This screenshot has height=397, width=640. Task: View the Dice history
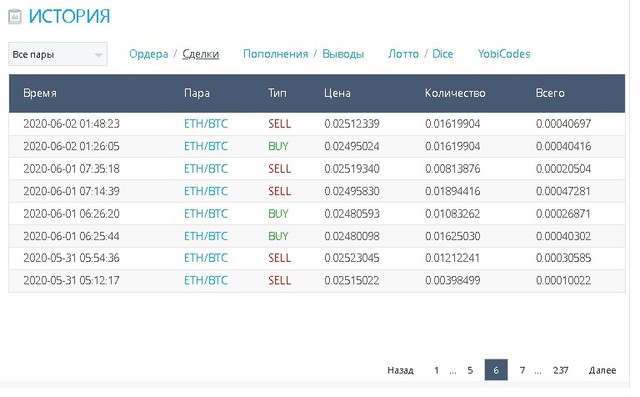coord(442,54)
